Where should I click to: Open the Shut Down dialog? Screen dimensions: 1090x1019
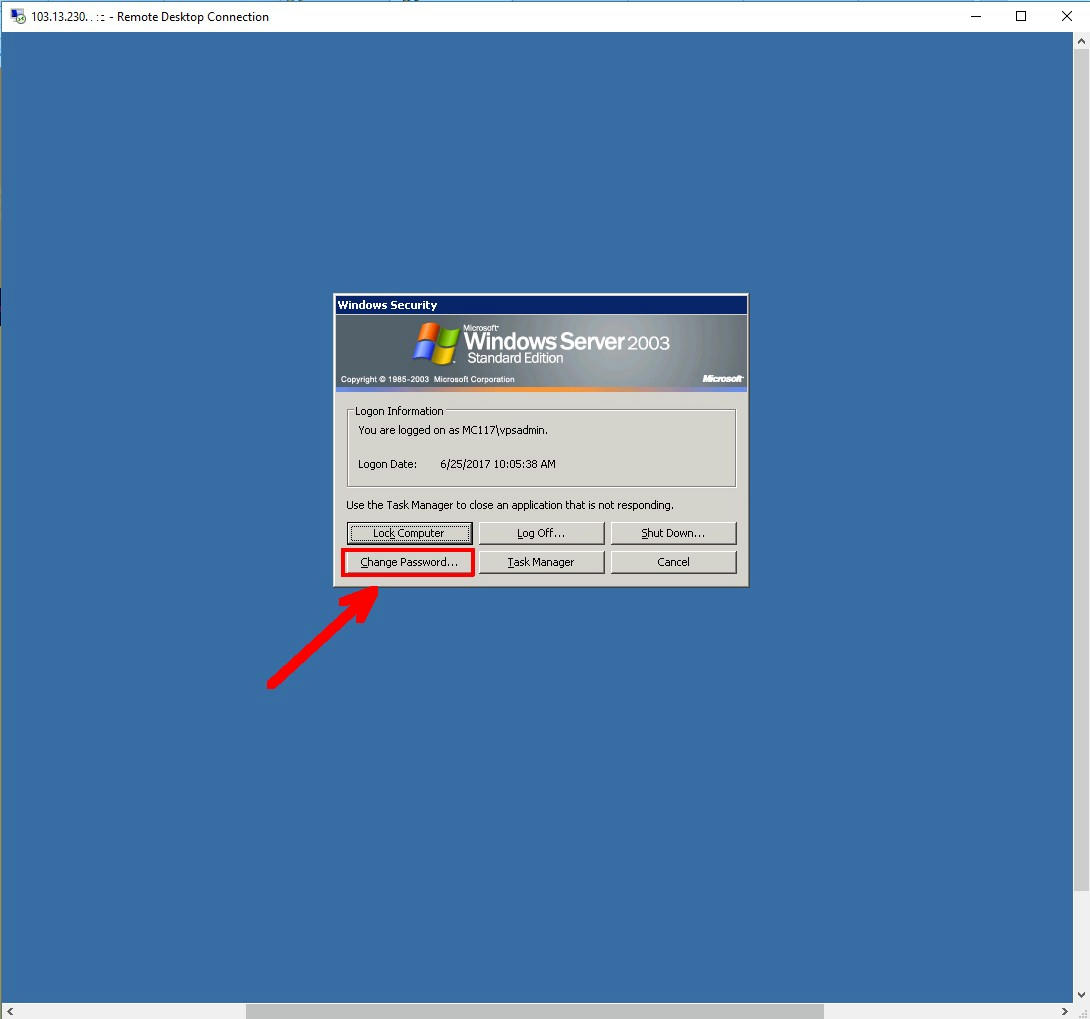[673, 533]
